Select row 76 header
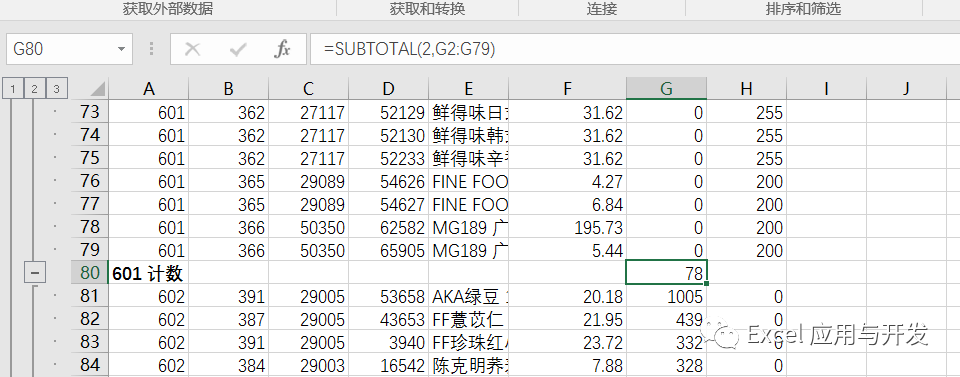This screenshot has width=960, height=377. [89, 181]
